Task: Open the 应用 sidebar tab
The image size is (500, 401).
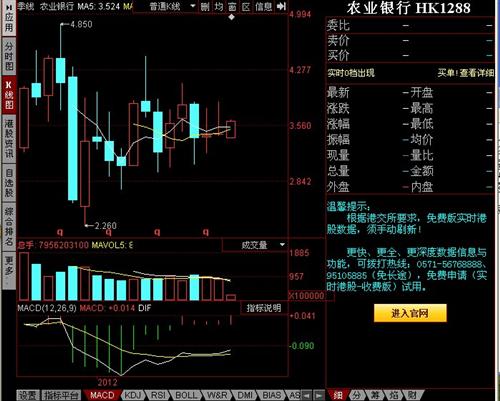Action: click(x=9, y=18)
